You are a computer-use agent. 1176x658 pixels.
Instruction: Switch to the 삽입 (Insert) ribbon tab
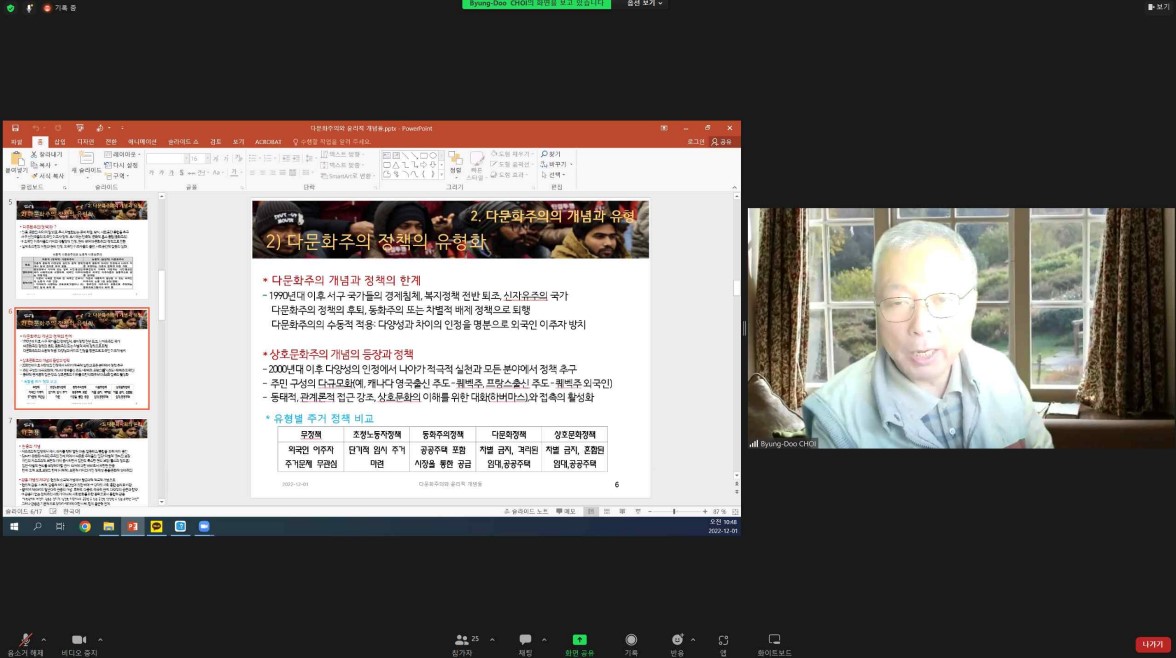(x=59, y=142)
